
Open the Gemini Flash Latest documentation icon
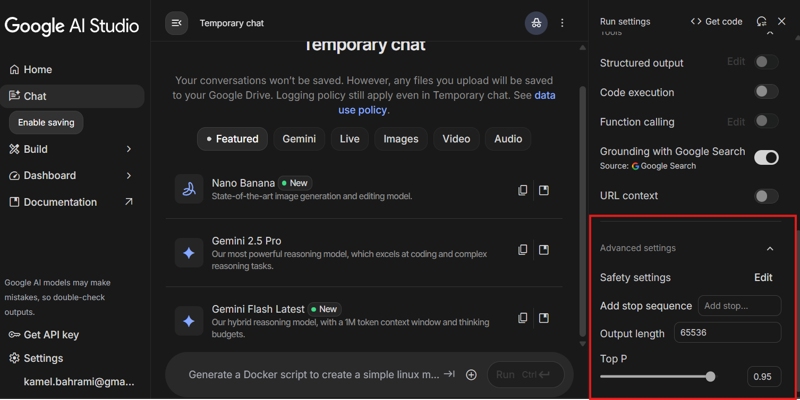pos(544,318)
